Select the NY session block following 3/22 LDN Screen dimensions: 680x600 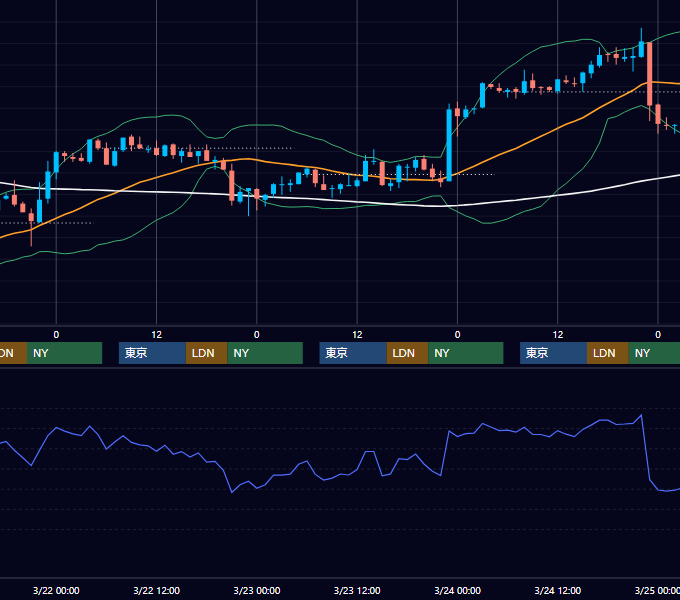(x=265, y=353)
